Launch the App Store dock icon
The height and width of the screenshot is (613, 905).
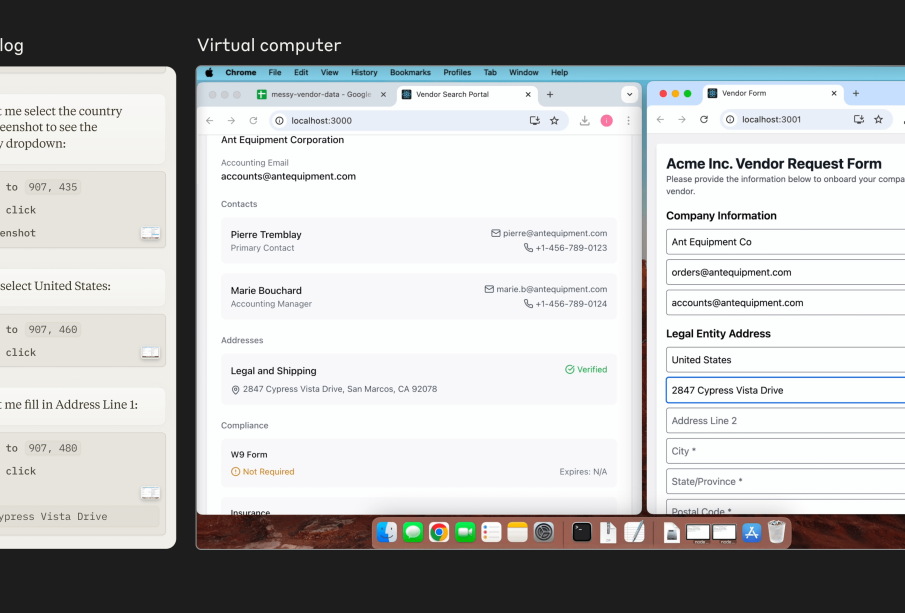coord(751,532)
